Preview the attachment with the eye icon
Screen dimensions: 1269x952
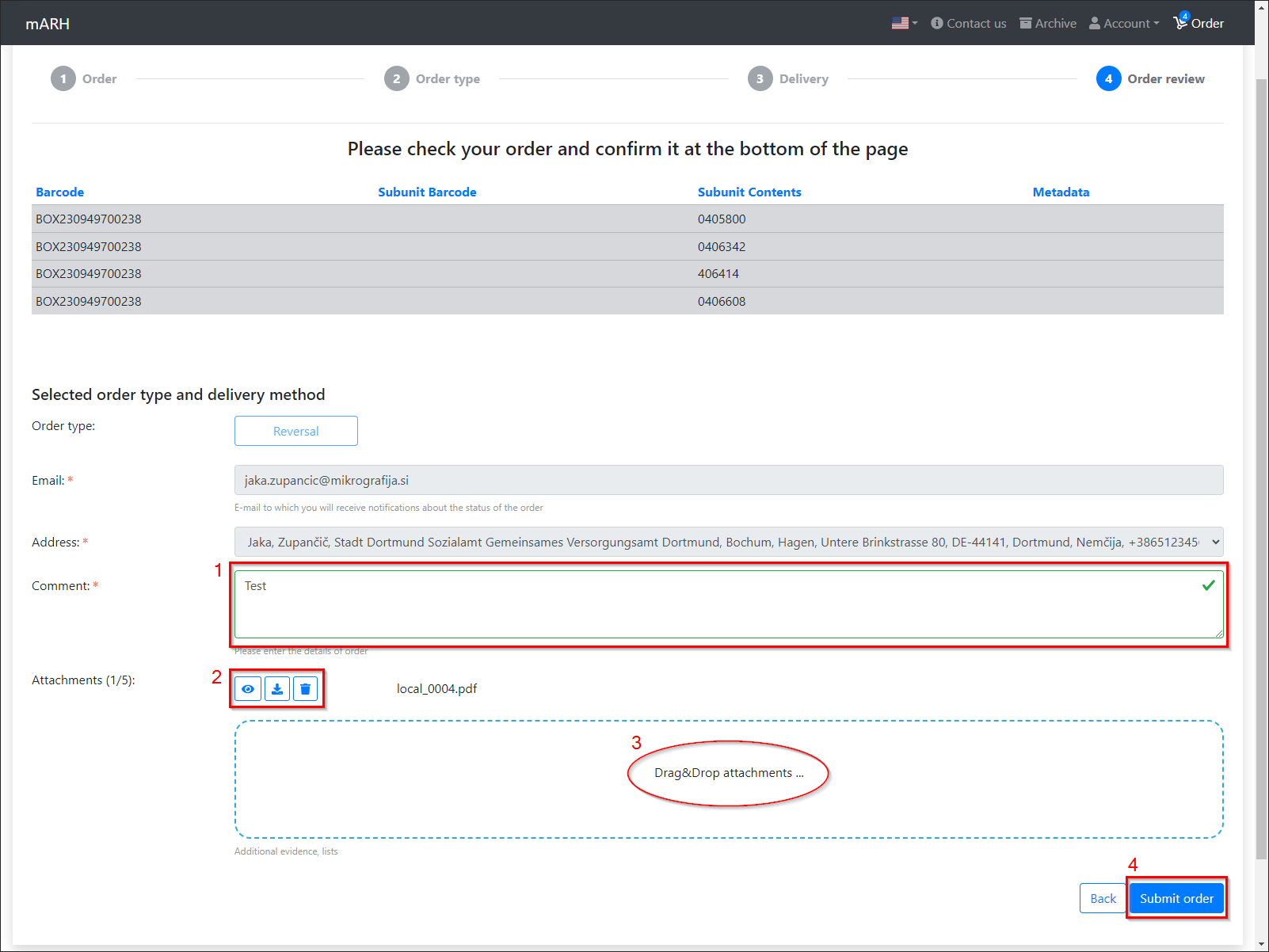(248, 689)
